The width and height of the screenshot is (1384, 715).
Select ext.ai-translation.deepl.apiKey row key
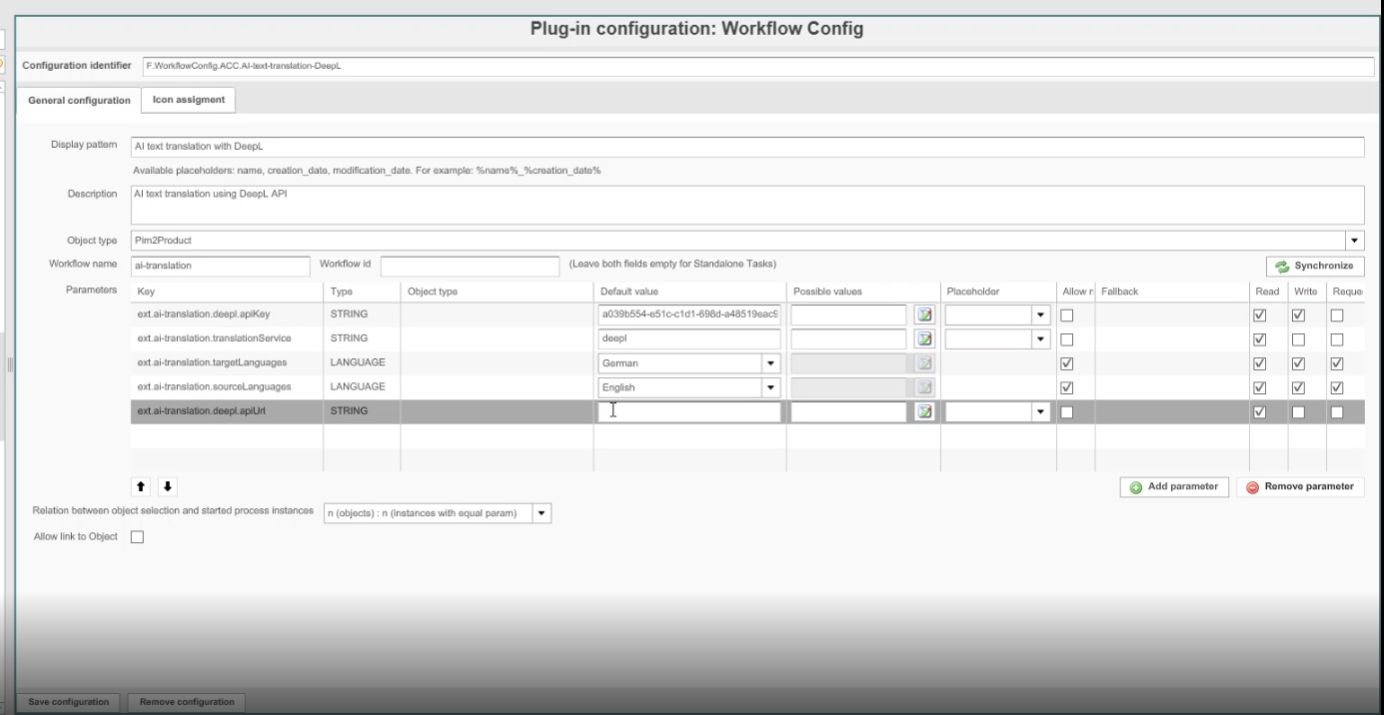coord(204,315)
